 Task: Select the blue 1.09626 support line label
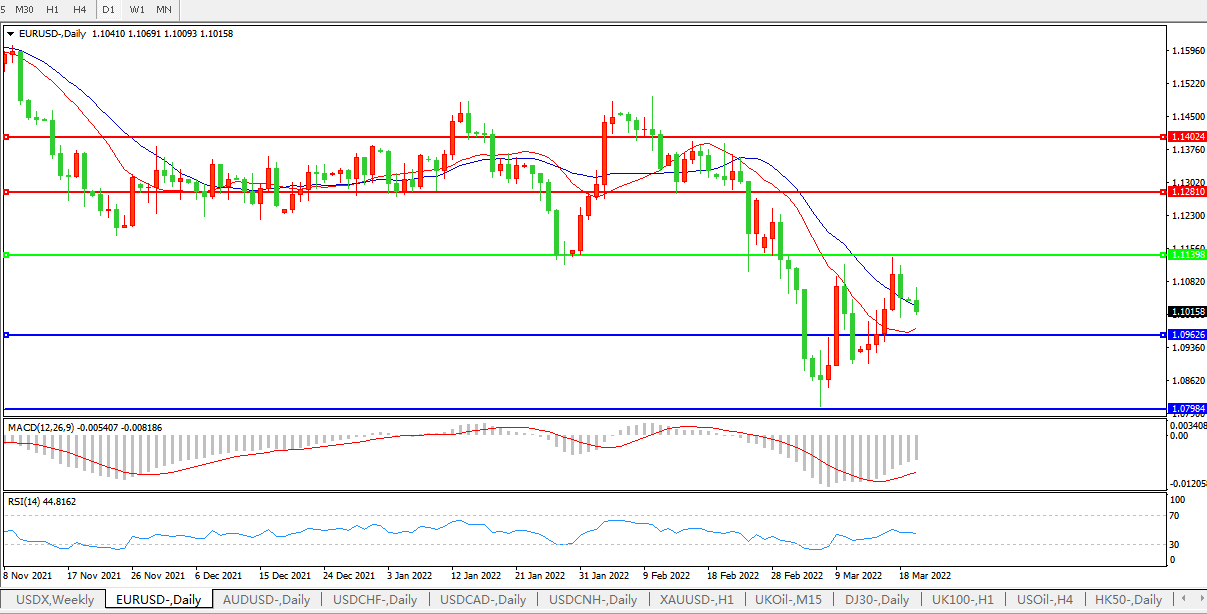(x=1187, y=335)
